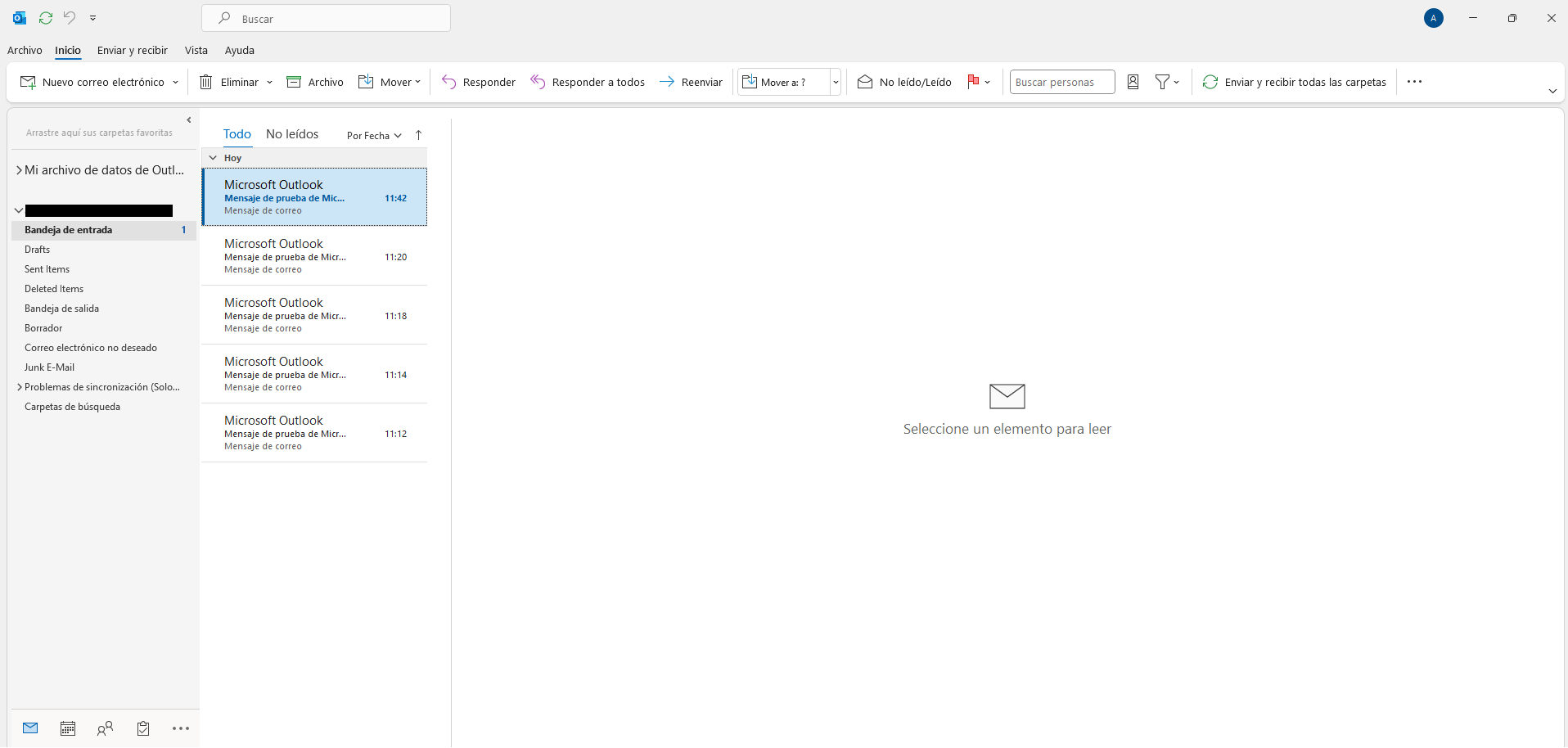Collapse the folder pane arrow
The width and height of the screenshot is (1568, 748).
click(x=189, y=120)
